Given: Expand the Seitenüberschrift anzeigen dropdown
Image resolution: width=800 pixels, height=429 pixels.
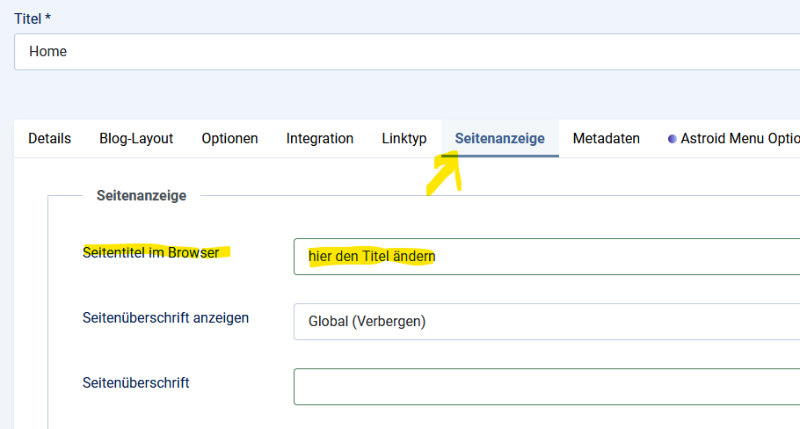Looking at the screenshot, I should 546,322.
